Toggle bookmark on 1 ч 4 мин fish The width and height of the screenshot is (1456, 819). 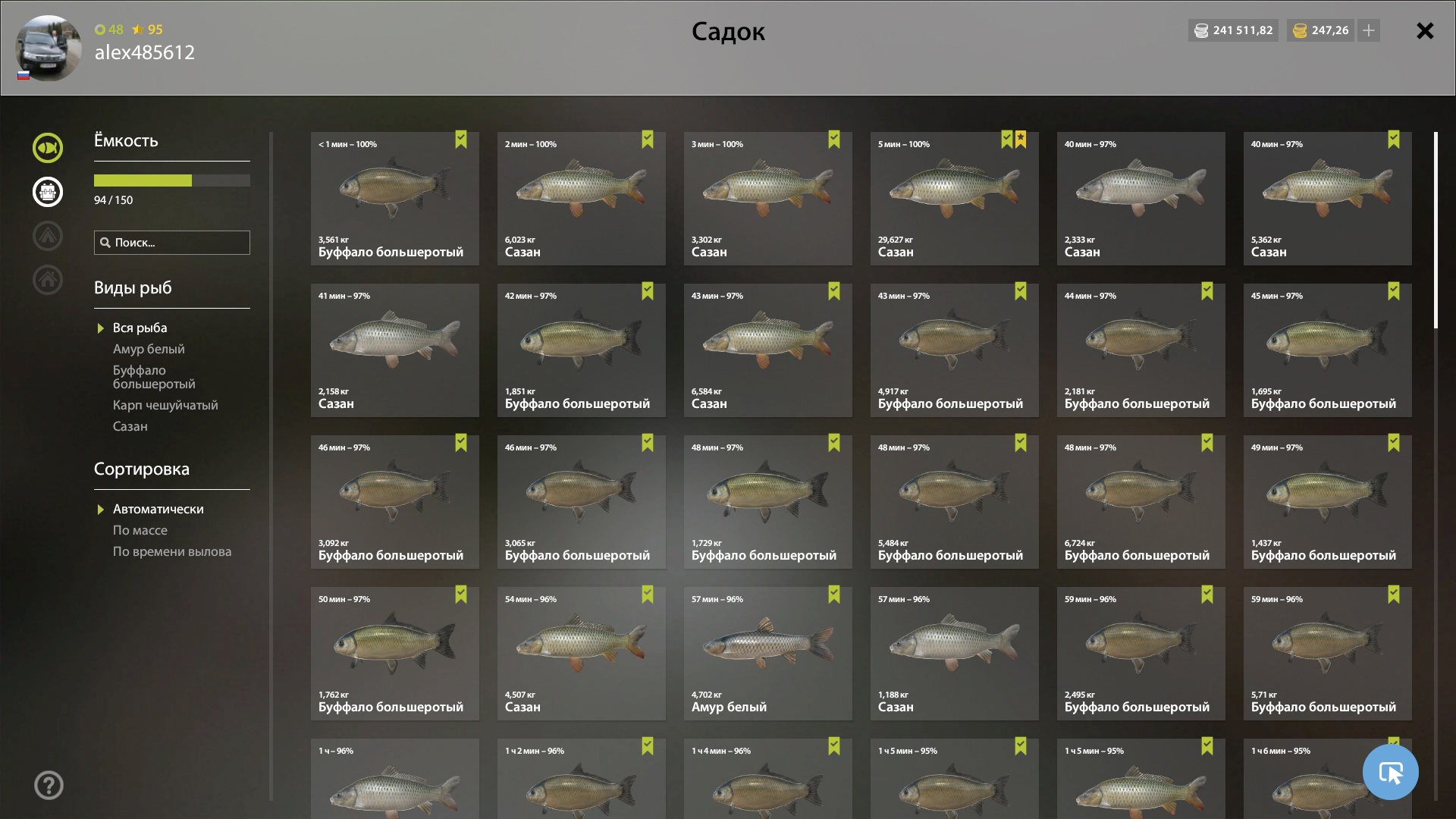(834, 746)
